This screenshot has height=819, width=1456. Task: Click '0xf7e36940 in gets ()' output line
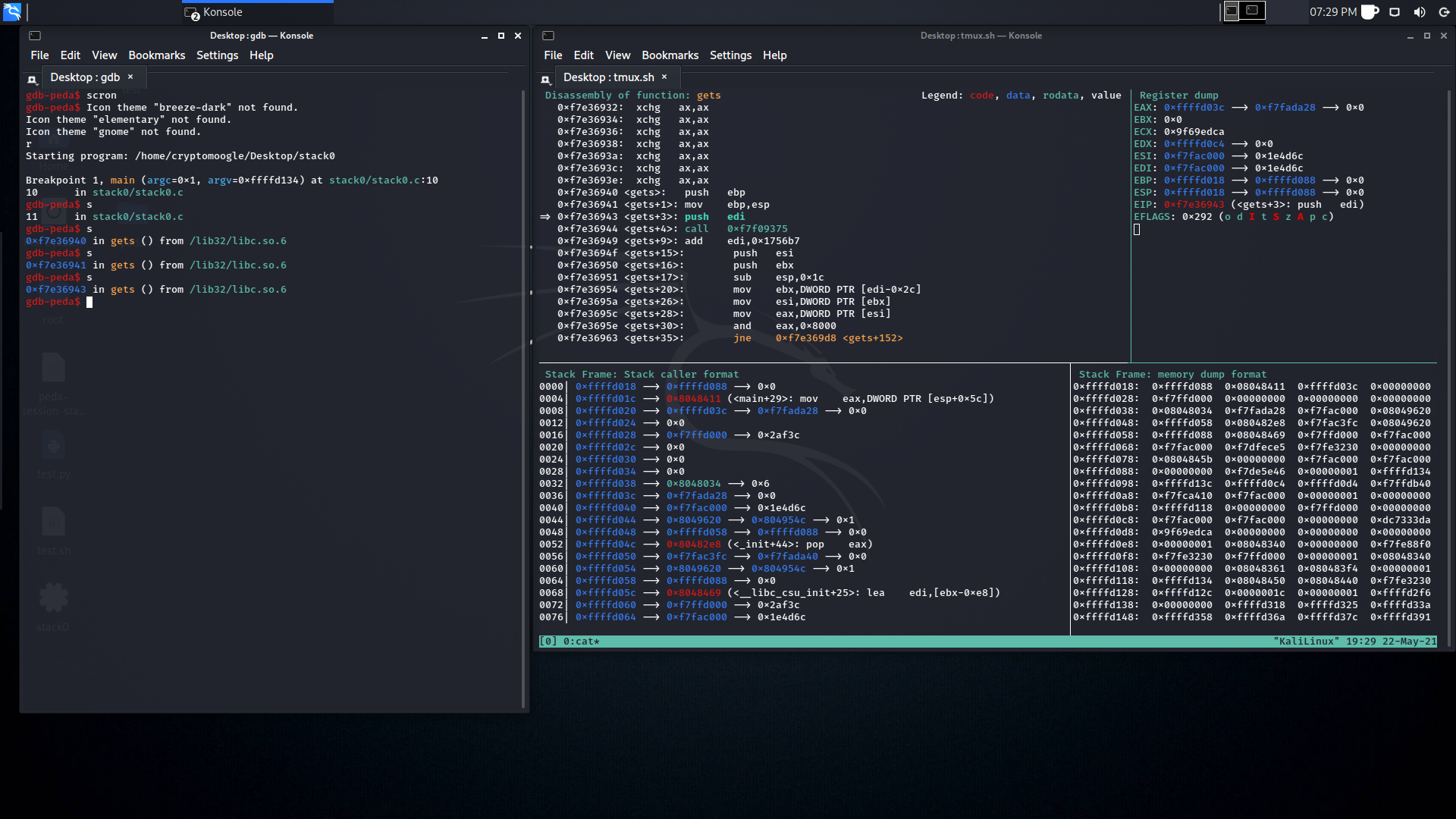[x=156, y=241]
